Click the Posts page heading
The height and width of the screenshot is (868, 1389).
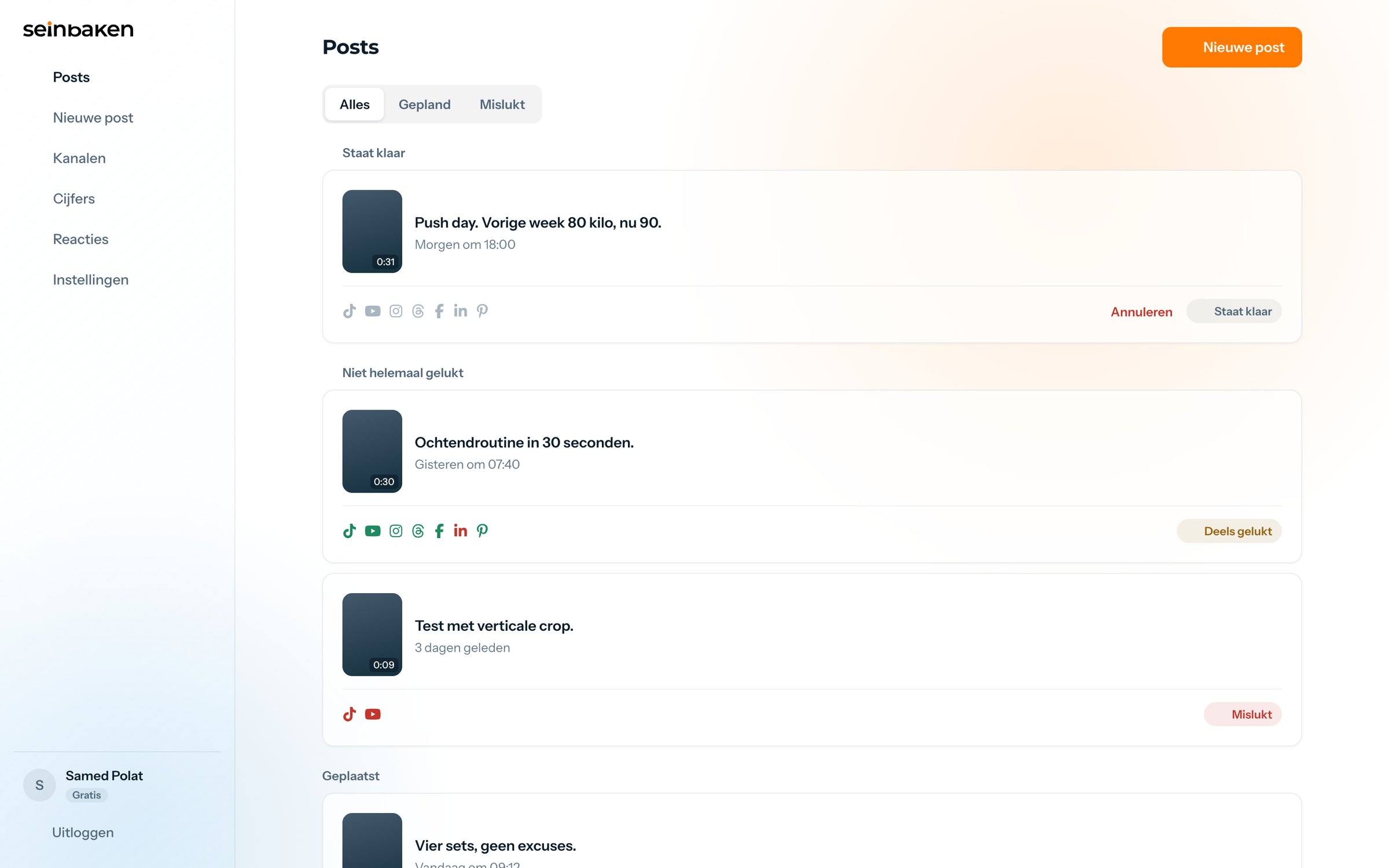coord(350,47)
